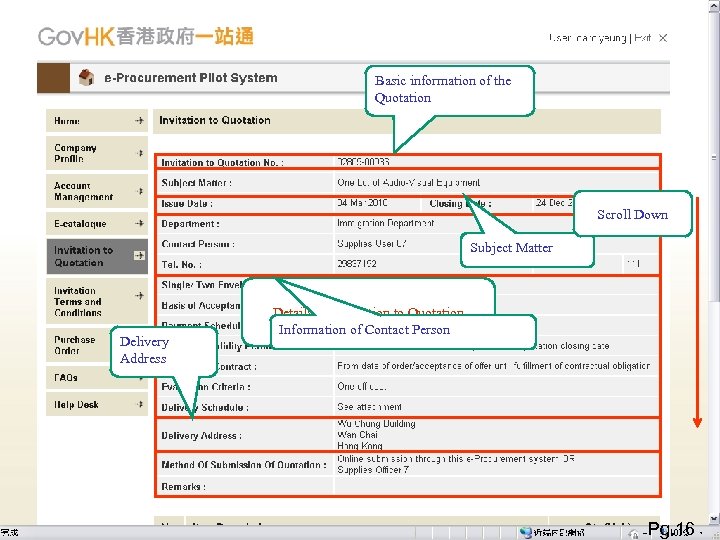Click the arrow icon on E-catalogue
Viewport: 720px width, 540px height.
pos(139,224)
